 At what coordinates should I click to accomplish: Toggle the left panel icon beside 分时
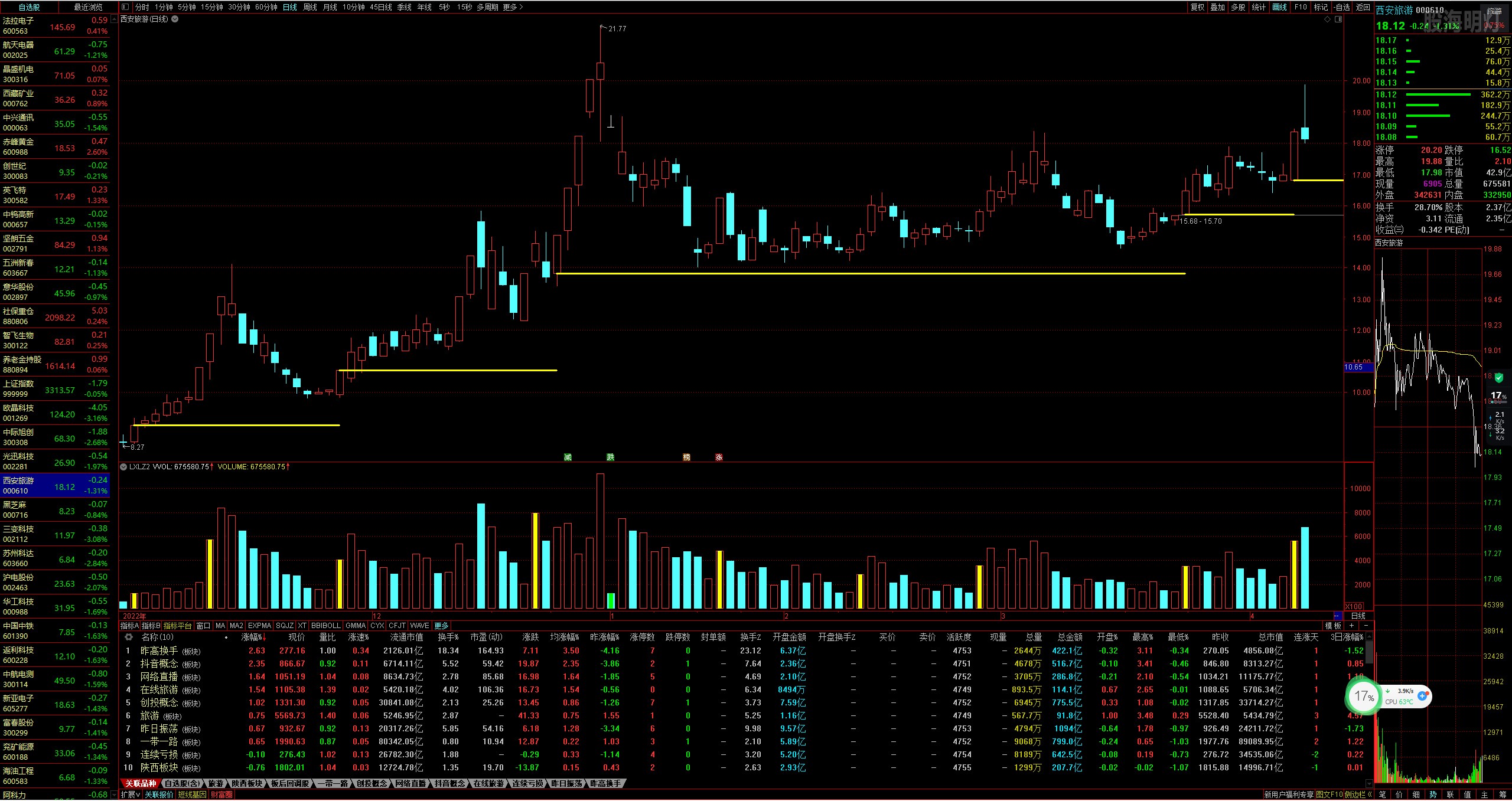coord(125,7)
